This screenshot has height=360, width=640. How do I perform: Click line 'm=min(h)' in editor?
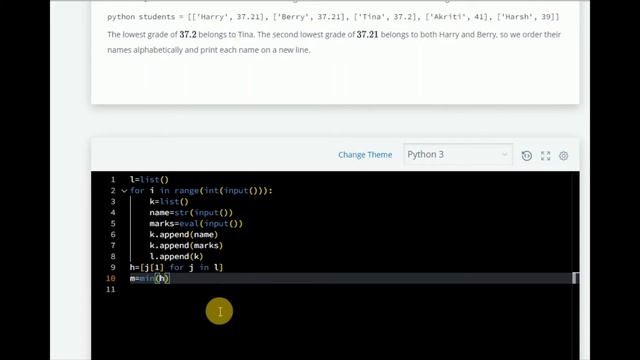click(x=149, y=278)
